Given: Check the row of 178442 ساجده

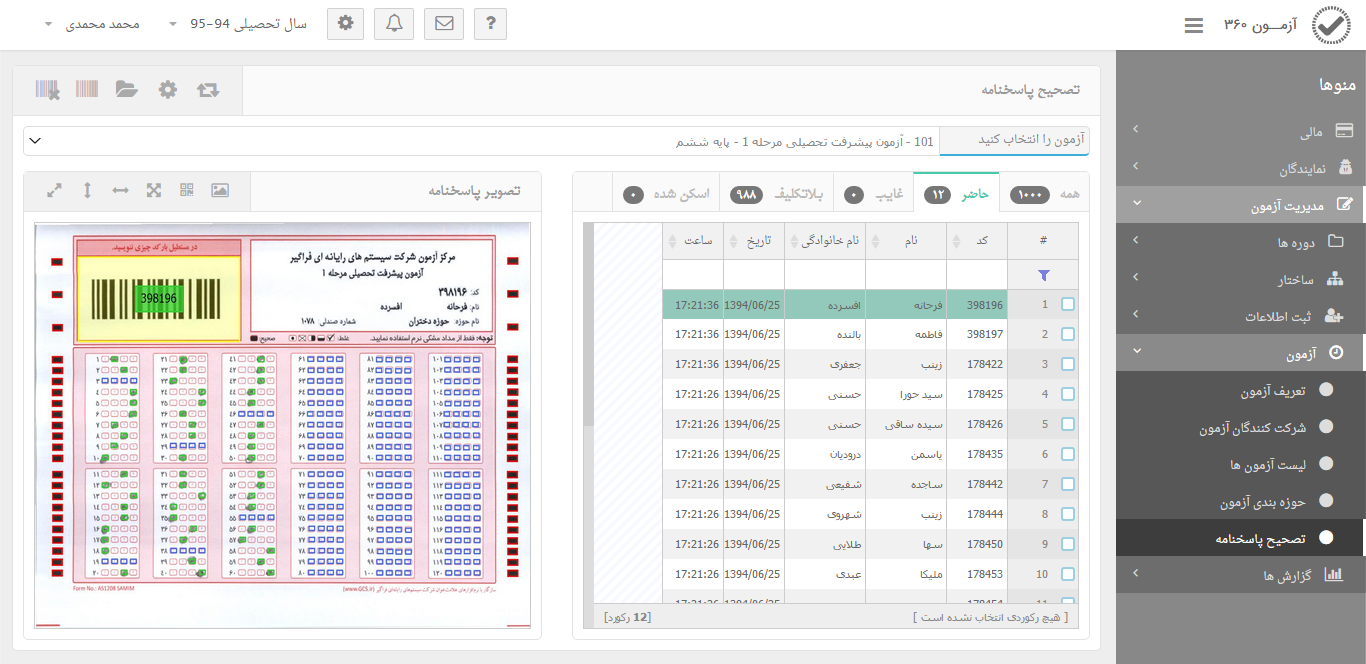Looking at the screenshot, I should [x=1068, y=484].
